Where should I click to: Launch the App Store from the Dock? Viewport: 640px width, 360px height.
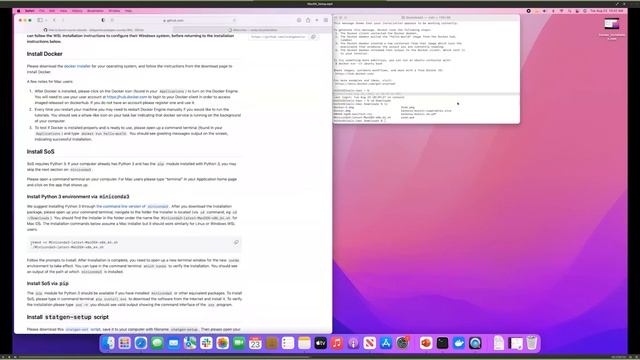tap(386, 343)
